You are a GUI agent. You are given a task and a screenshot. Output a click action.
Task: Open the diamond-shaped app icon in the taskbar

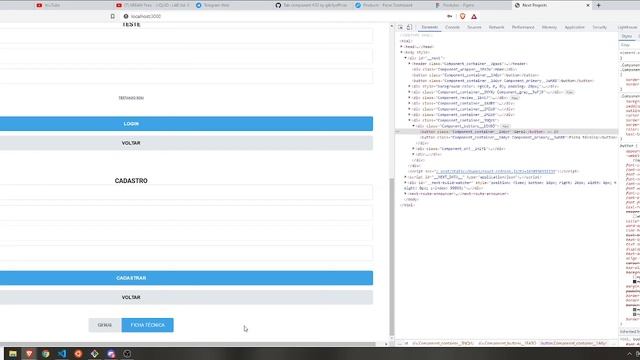tap(95, 354)
